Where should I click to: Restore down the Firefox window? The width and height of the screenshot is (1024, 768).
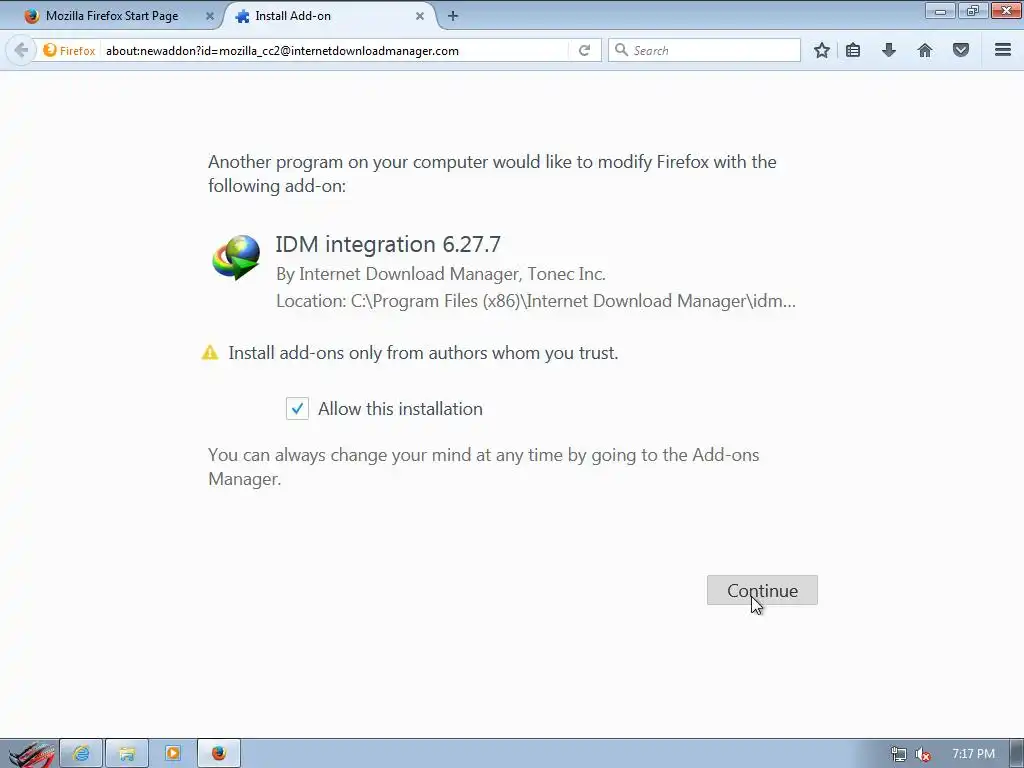click(x=973, y=10)
